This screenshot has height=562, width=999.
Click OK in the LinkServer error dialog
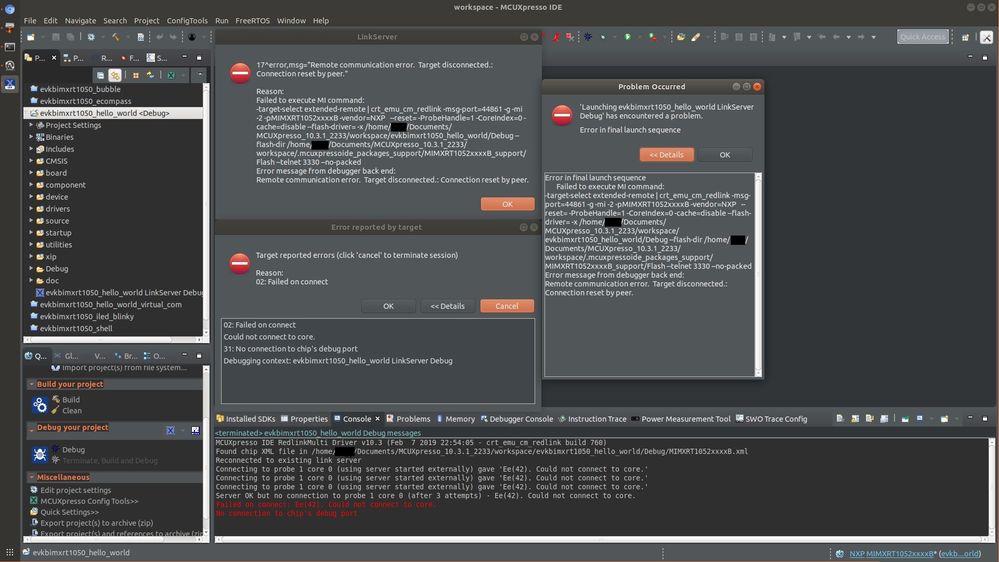(507, 204)
